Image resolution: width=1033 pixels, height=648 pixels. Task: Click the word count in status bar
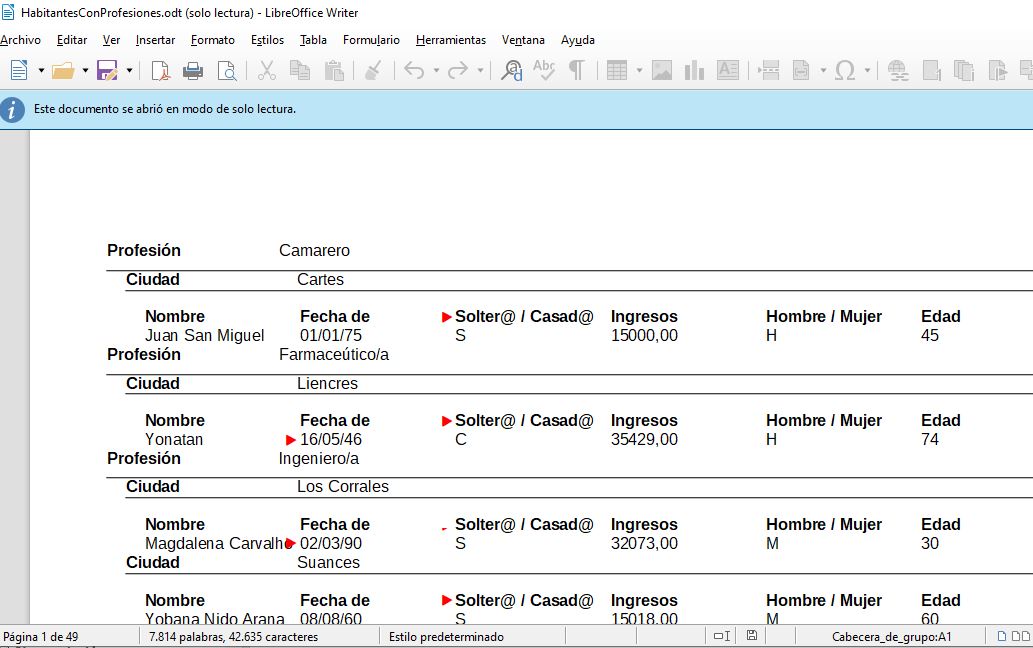click(x=233, y=637)
